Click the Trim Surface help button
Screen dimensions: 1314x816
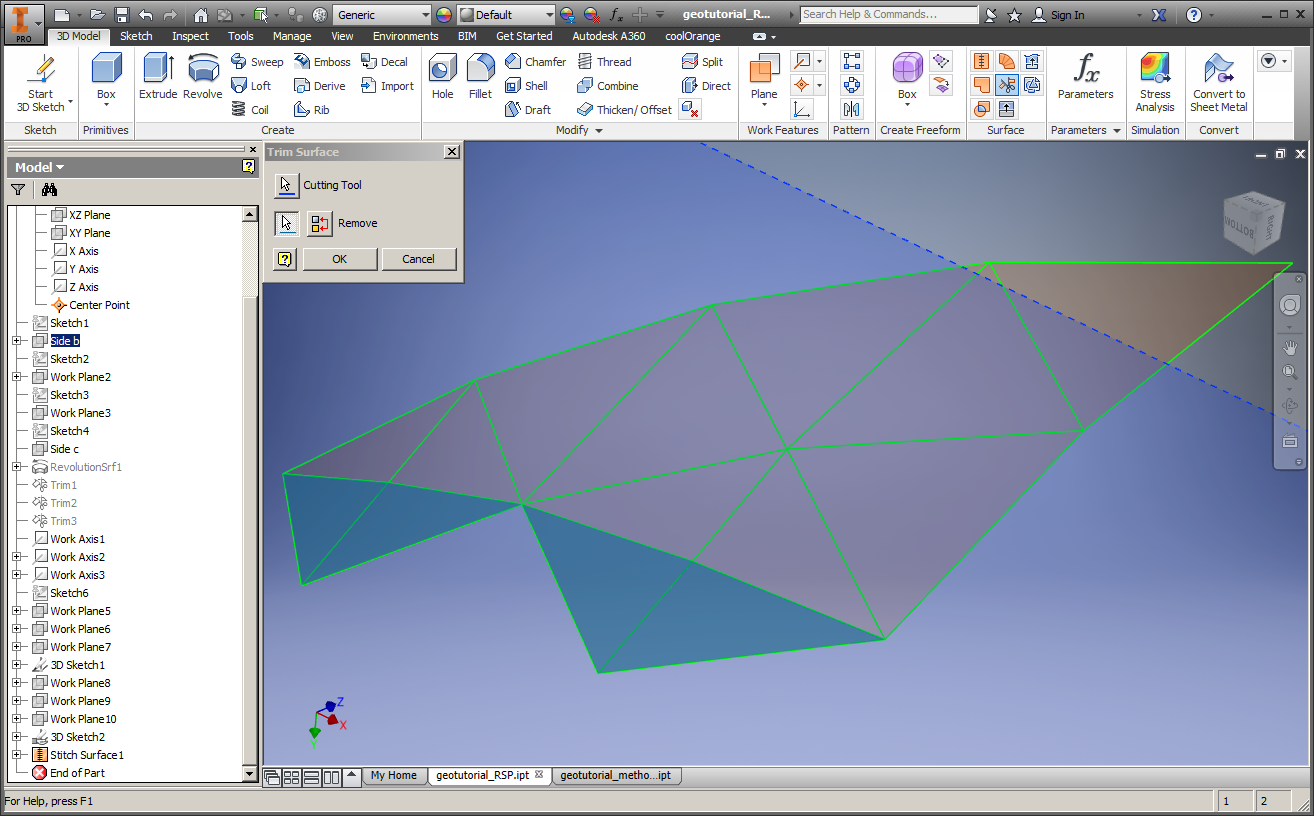[x=286, y=259]
